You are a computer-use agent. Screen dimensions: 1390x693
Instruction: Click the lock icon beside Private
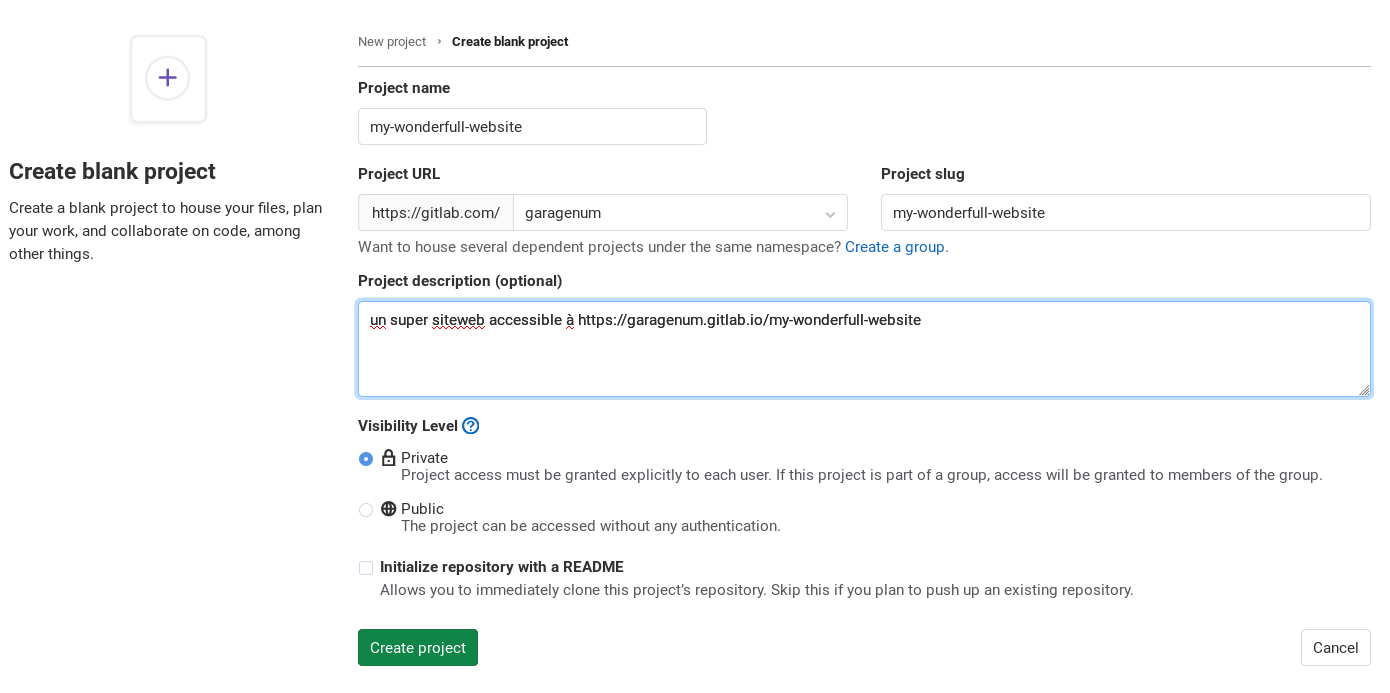389,458
